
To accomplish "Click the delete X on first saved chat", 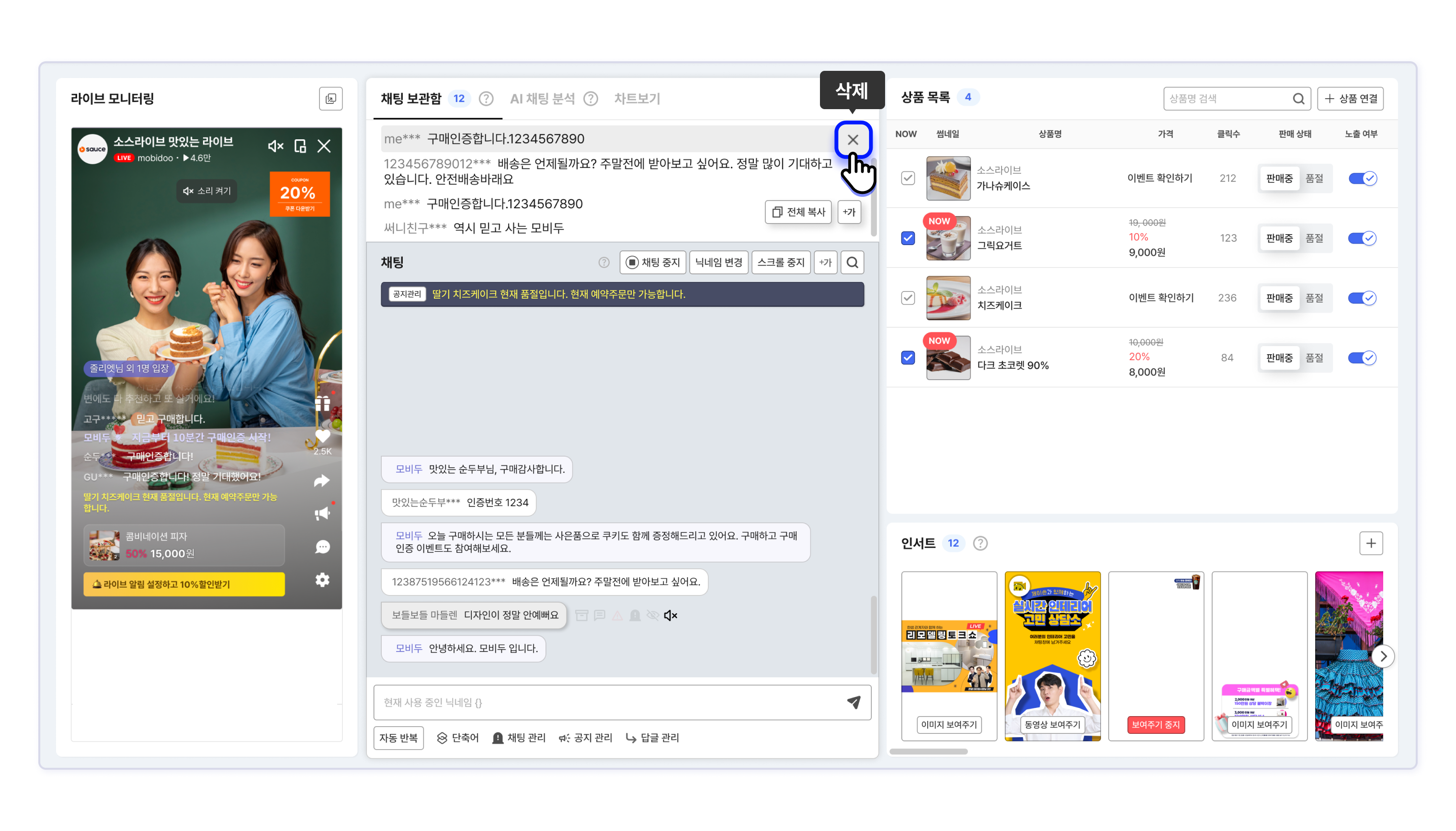I will click(853, 139).
